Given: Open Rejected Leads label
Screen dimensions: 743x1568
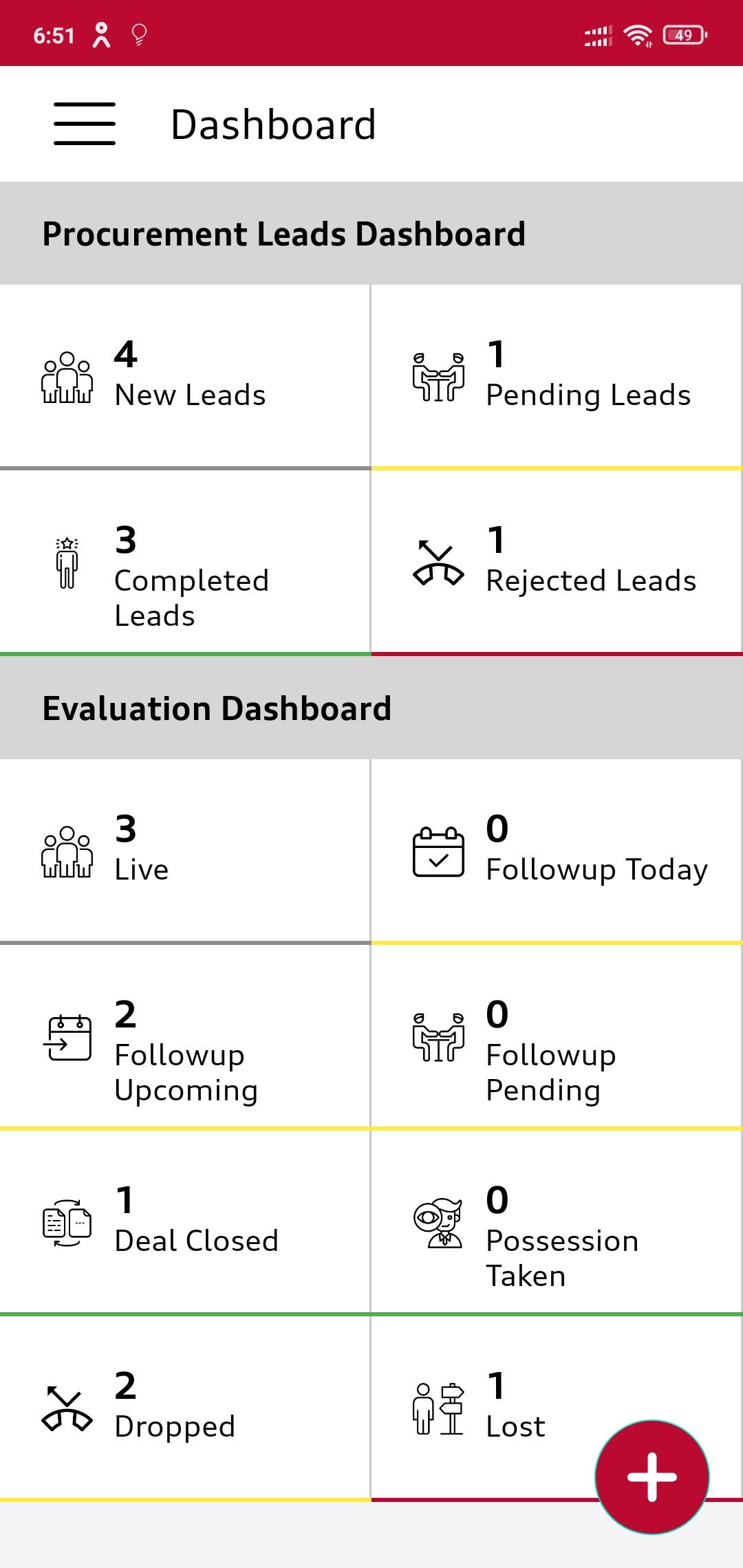Looking at the screenshot, I should point(591,581).
